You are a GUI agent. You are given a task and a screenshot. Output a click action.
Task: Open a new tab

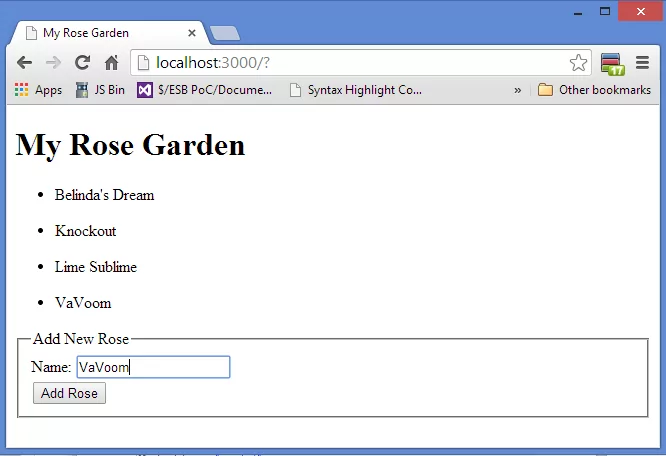click(225, 33)
